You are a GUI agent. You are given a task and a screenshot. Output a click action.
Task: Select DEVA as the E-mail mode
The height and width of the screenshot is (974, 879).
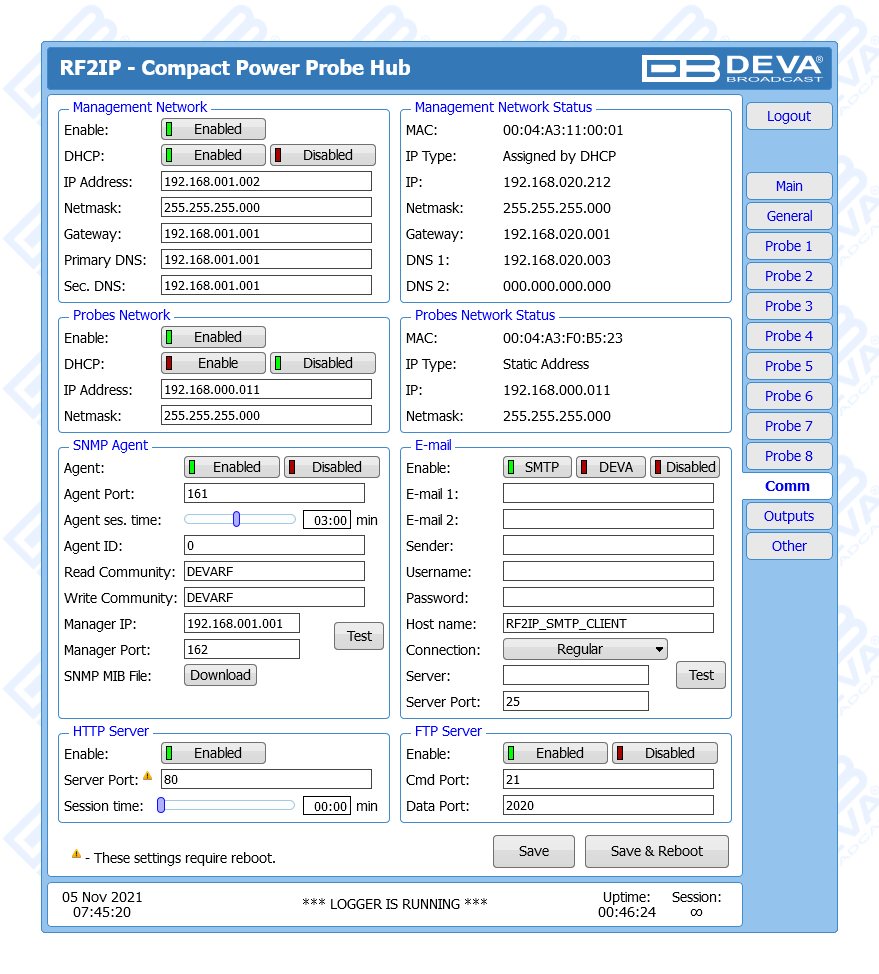(611, 467)
